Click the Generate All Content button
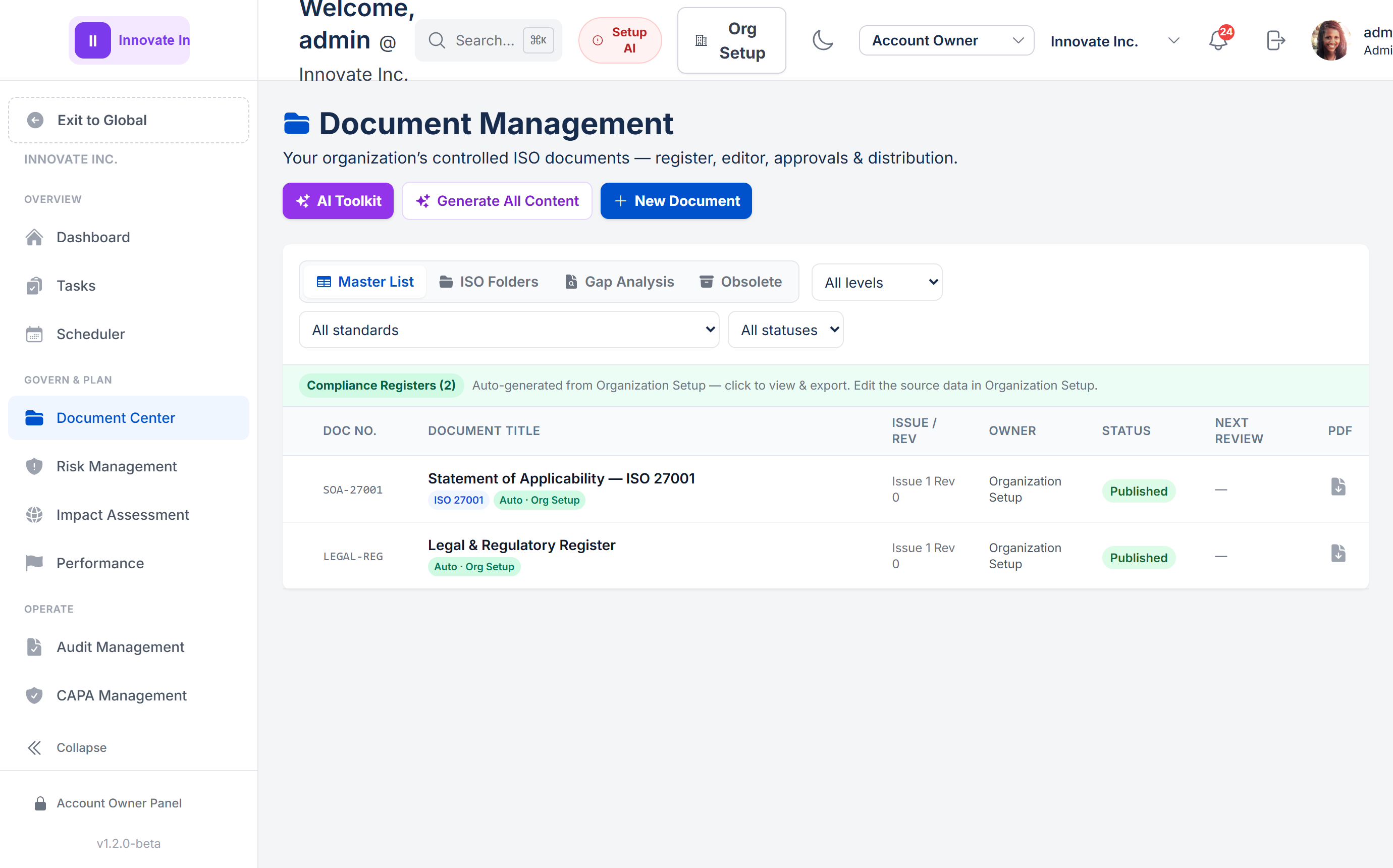This screenshot has width=1393, height=868. point(497,201)
